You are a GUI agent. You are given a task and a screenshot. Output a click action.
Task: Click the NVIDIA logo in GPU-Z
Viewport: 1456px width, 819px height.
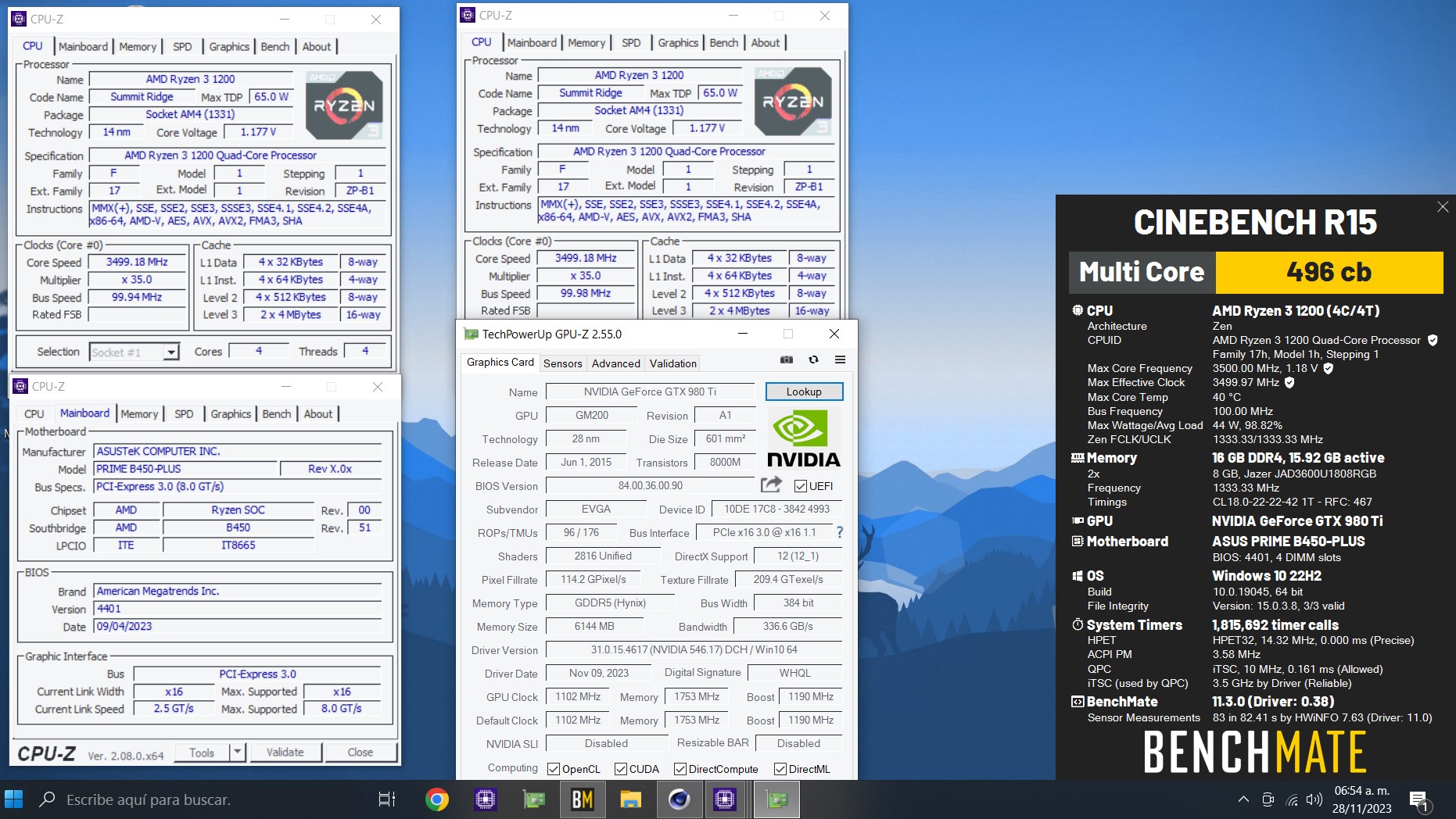click(803, 438)
